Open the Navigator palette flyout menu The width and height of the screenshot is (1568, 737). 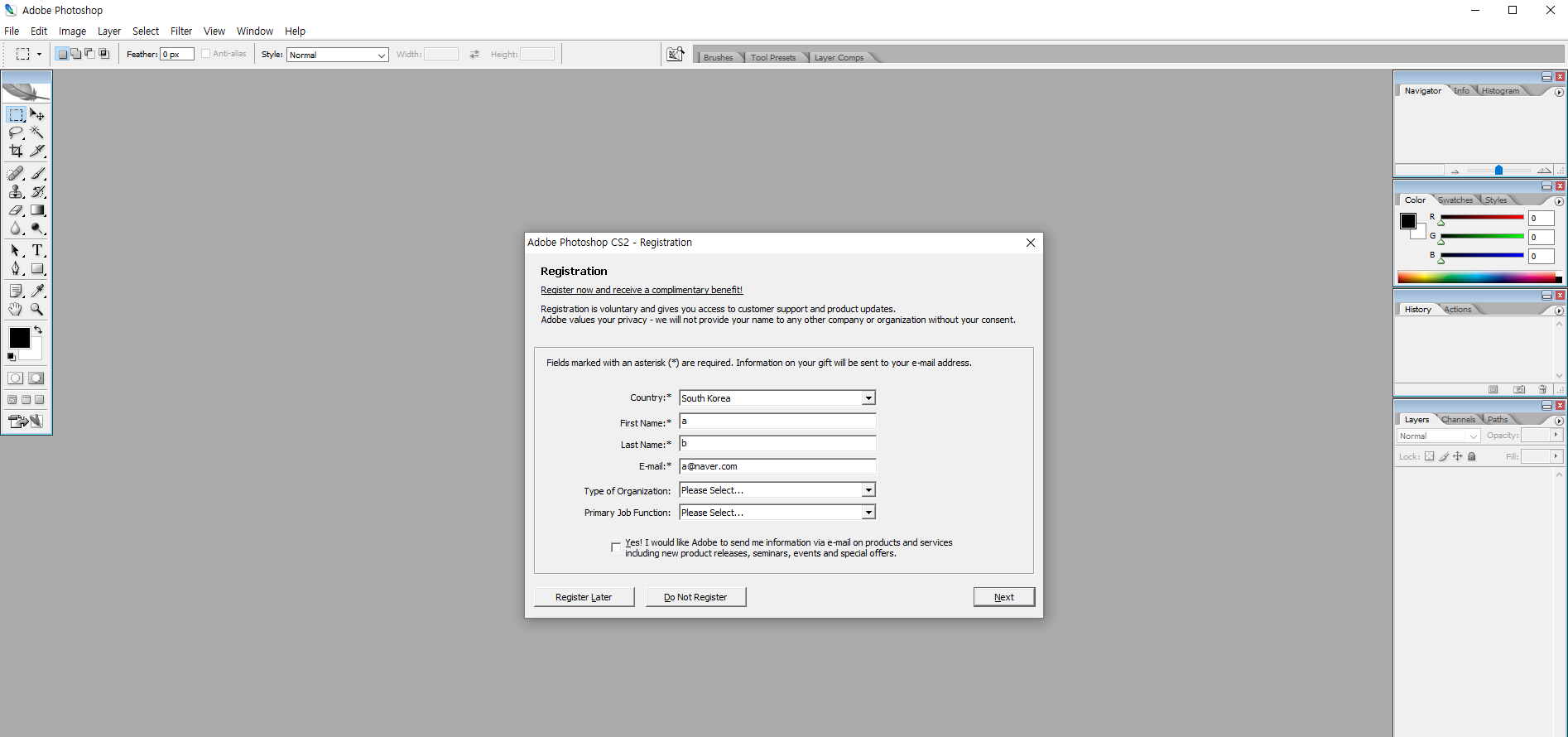click(1559, 92)
